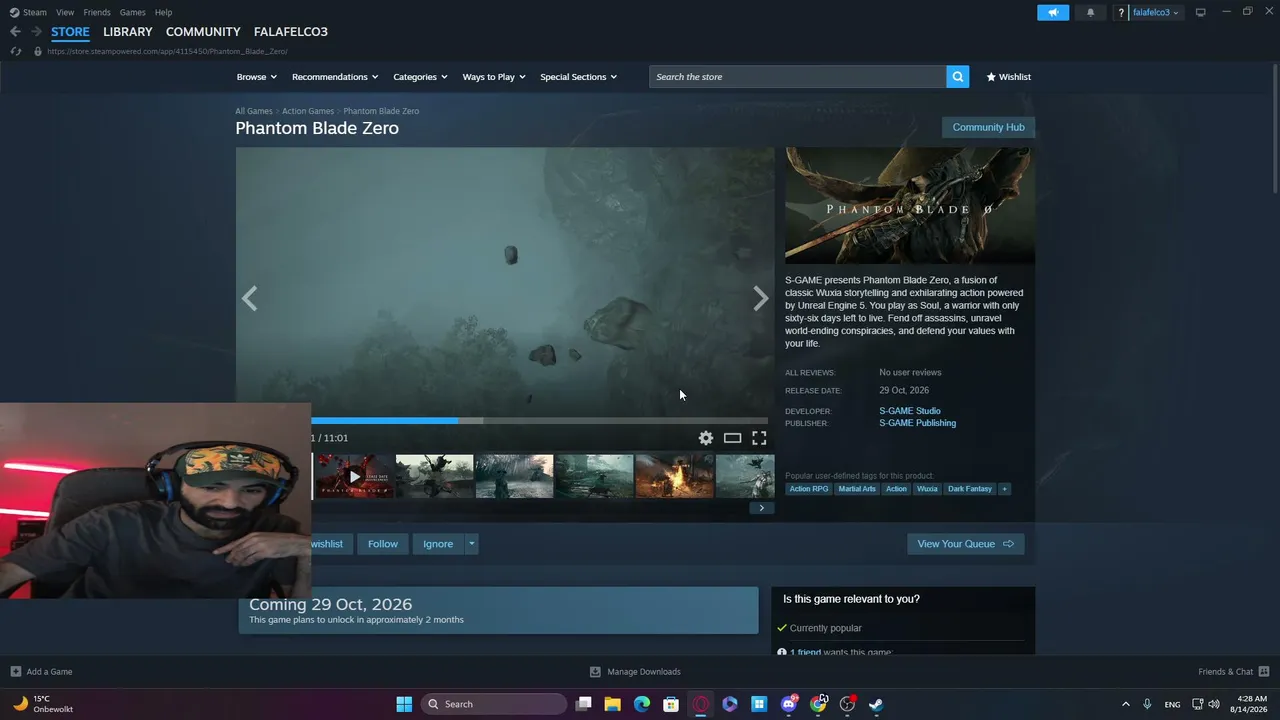Click the store search magnifier button
1280x720 pixels.
click(957, 77)
